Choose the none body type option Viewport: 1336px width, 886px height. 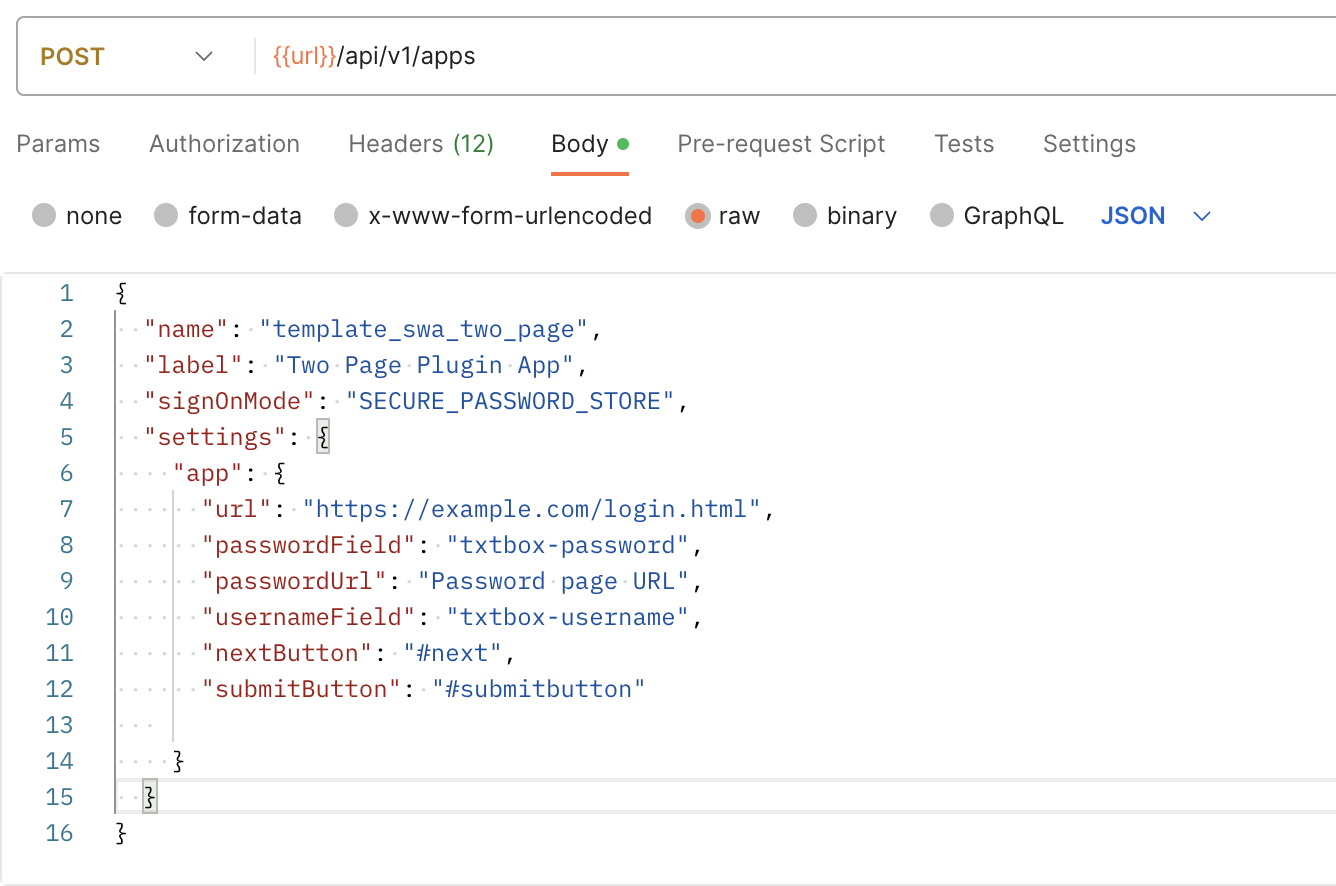click(x=44, y=215)
